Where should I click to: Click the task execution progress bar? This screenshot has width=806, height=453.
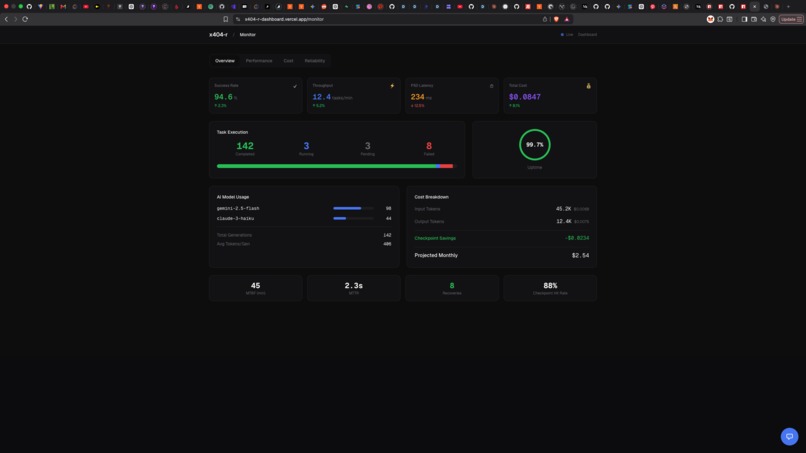click(x=335, y=166)
